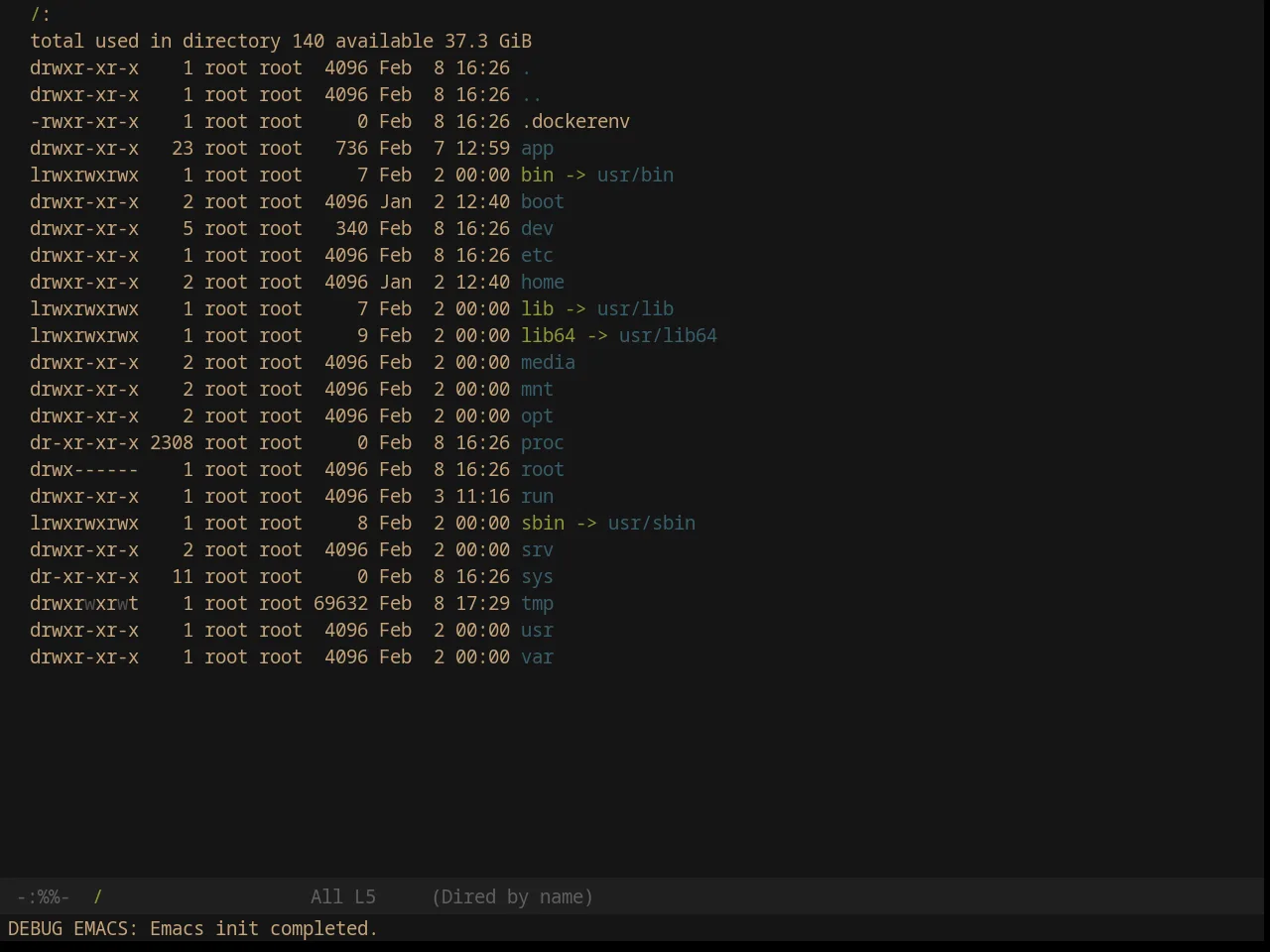Open the boot directory
The height and width of the screenshot is (952, 1270).
click(x=543, y=202)
